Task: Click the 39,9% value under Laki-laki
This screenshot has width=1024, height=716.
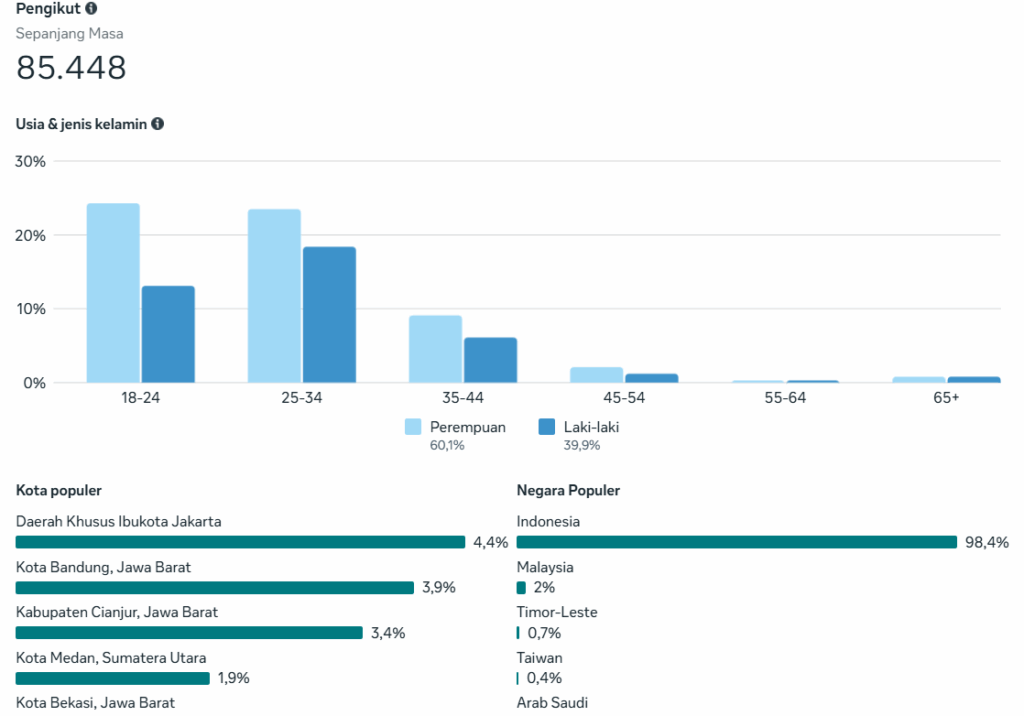Action: pyautogui.click(x=581, y=445)
